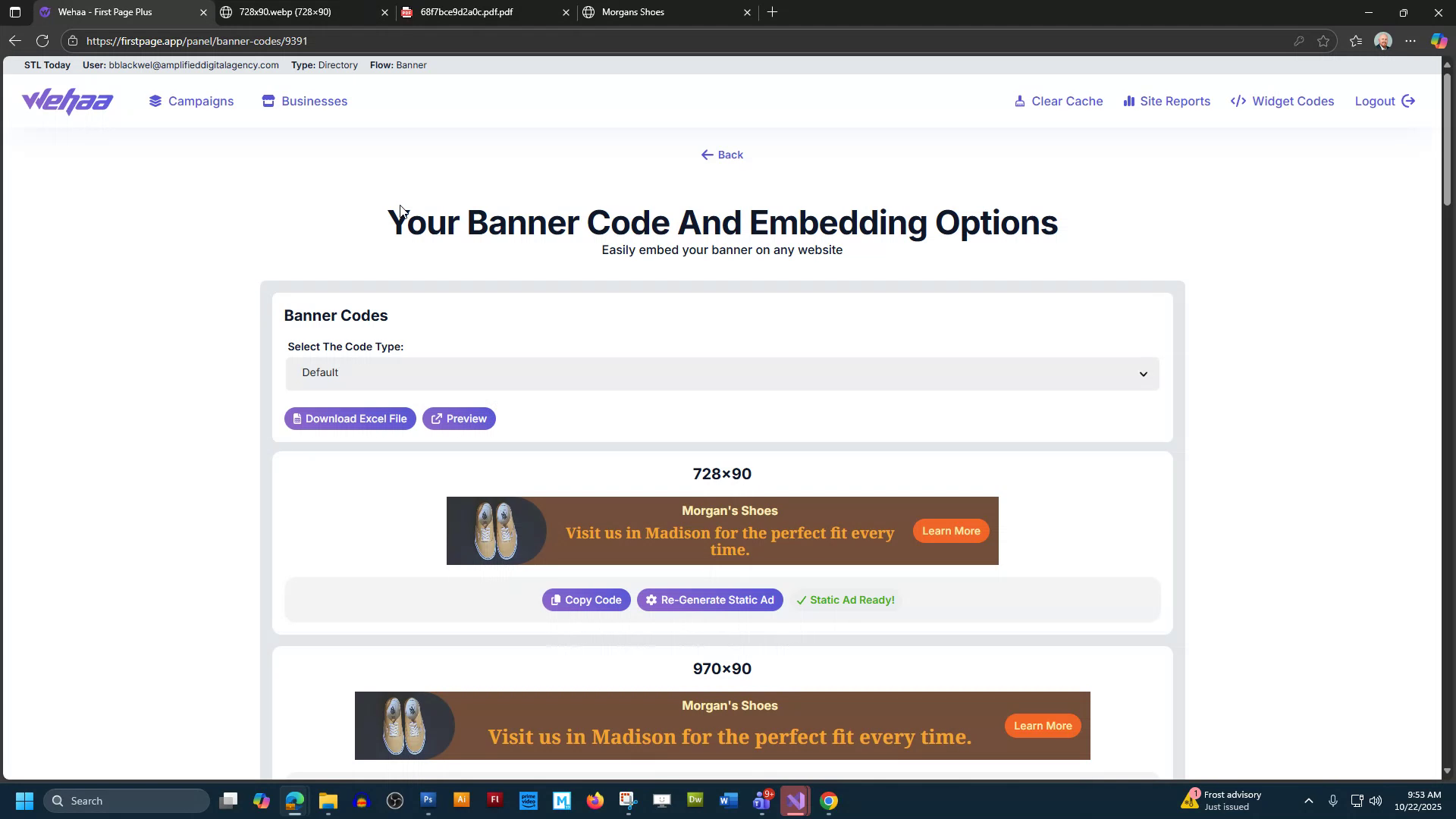Open the Photoshop taskbar icon
The image size is (1456, 819).
pyautogui.click(x=428, y=800)
